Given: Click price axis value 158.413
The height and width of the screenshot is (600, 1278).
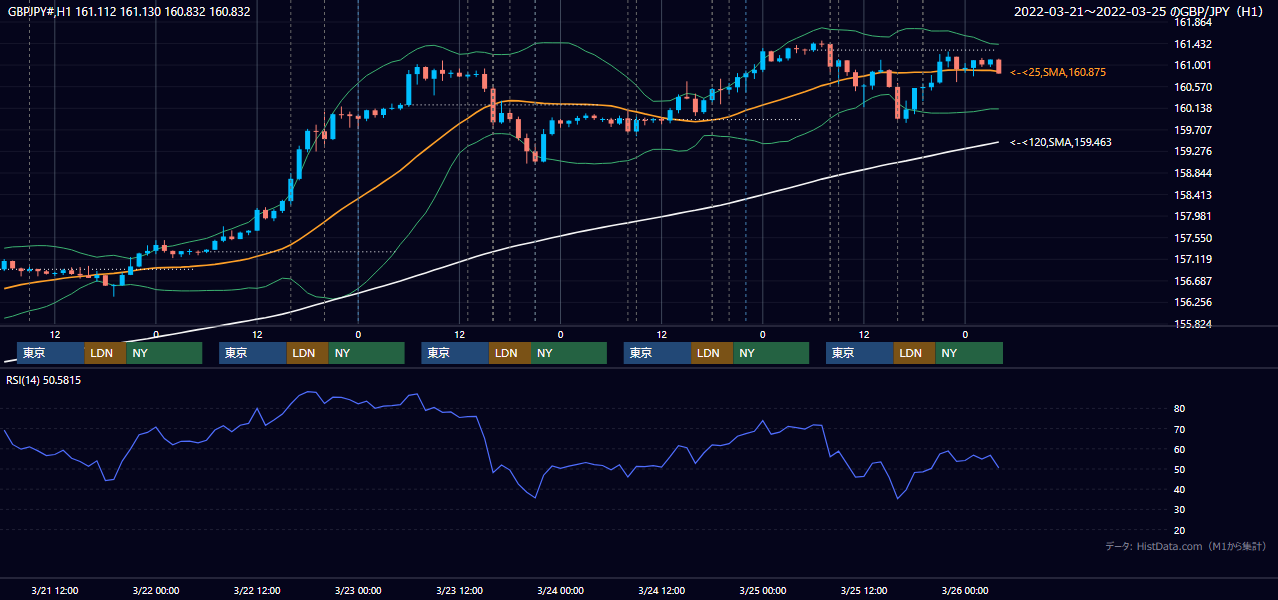Looking at the screenshot, I should coord(1193,195).
